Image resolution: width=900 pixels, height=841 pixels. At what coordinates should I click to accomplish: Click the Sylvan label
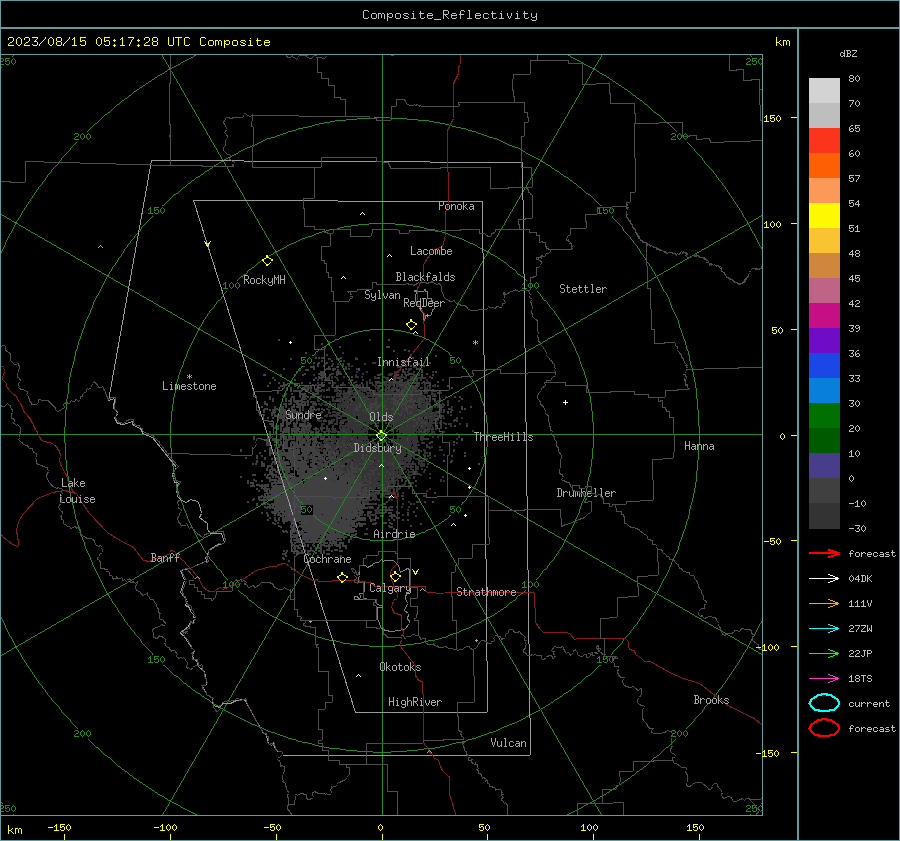coord(382,295)
